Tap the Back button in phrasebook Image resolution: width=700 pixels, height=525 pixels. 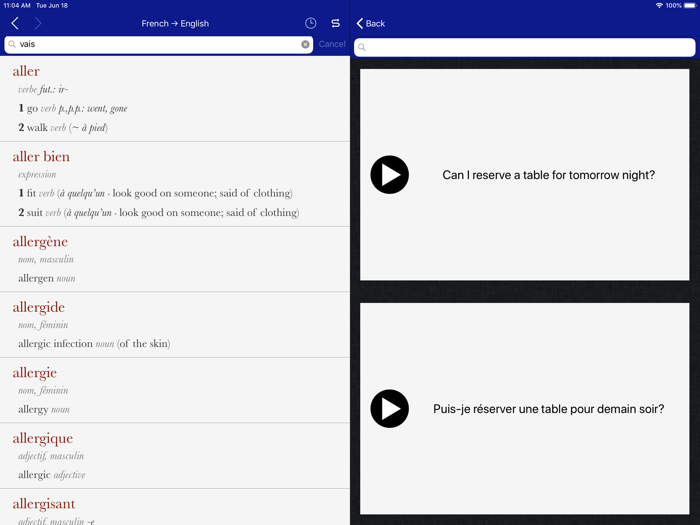point(370,23)
